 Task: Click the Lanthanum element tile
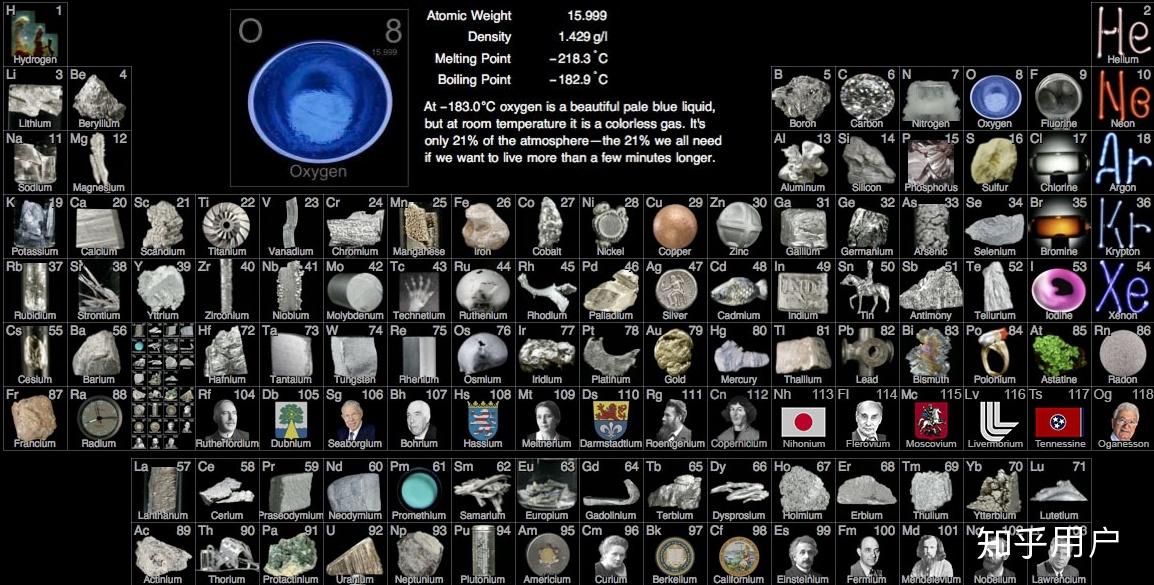(163, 491)
